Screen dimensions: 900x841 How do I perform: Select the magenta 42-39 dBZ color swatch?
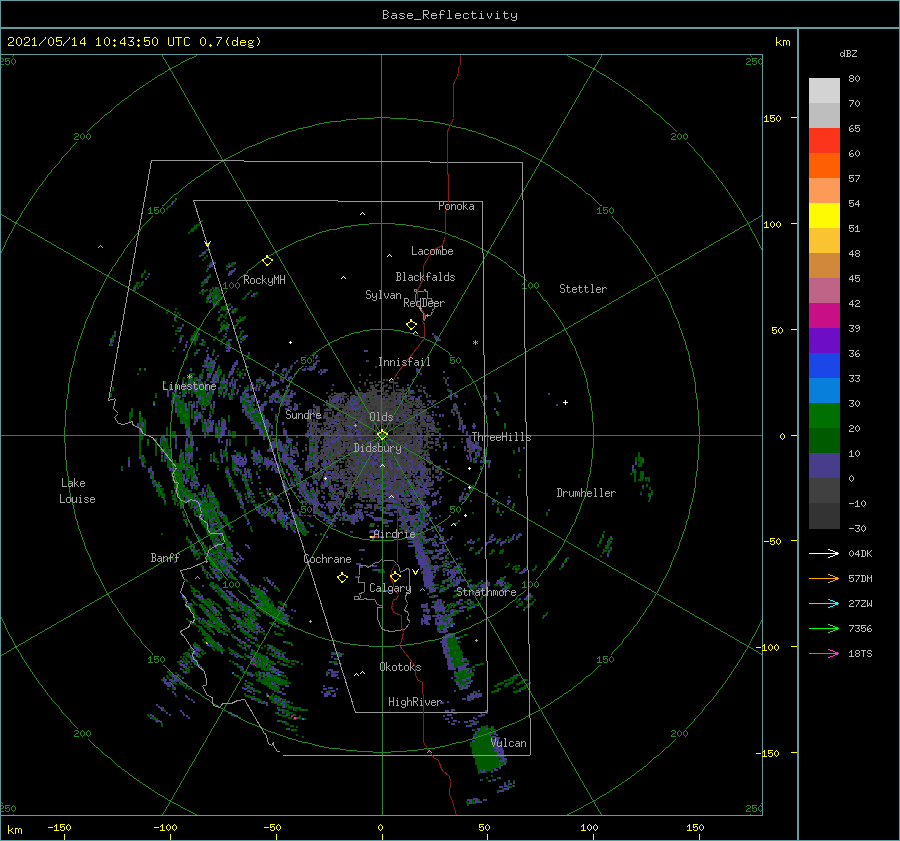click(x=824, y=316)
